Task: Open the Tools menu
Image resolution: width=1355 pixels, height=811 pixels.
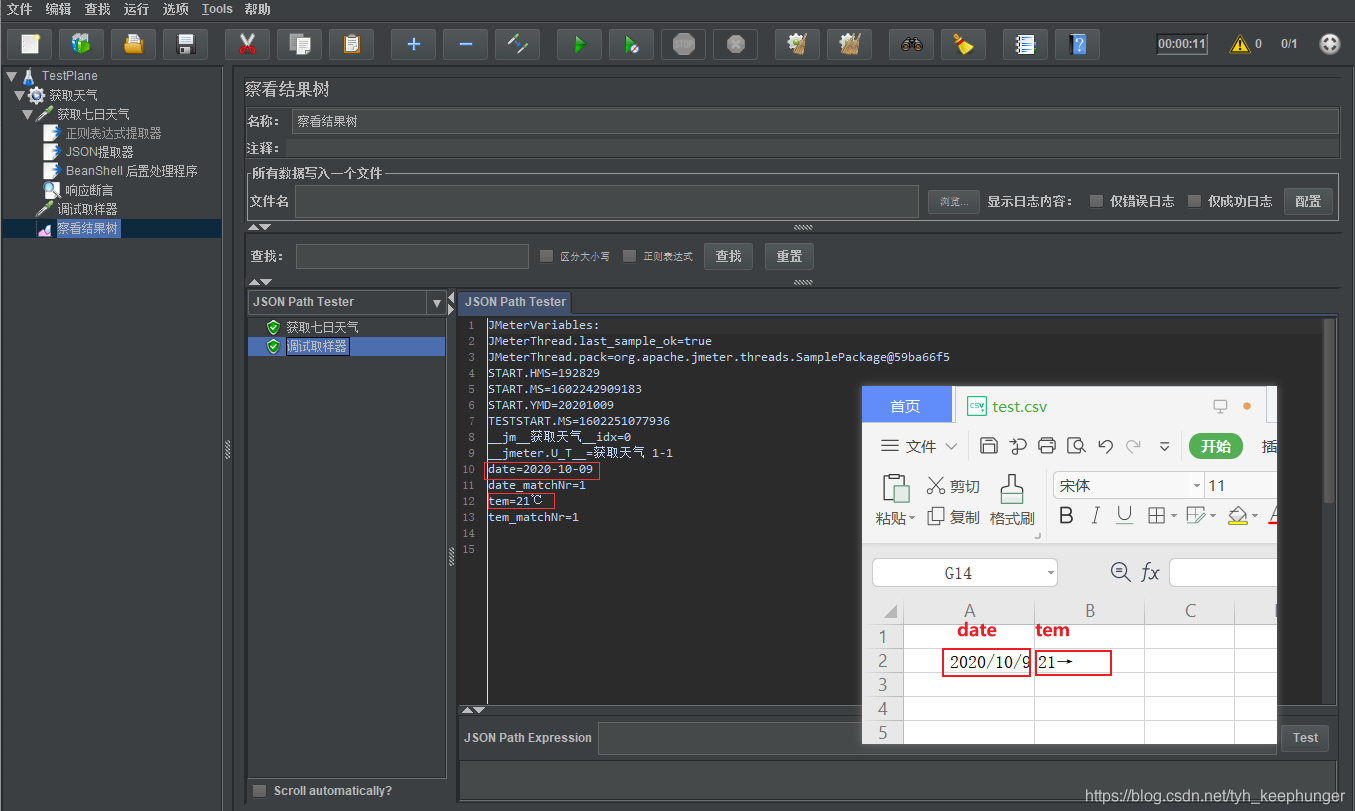Action: click(x=217, y=9)
